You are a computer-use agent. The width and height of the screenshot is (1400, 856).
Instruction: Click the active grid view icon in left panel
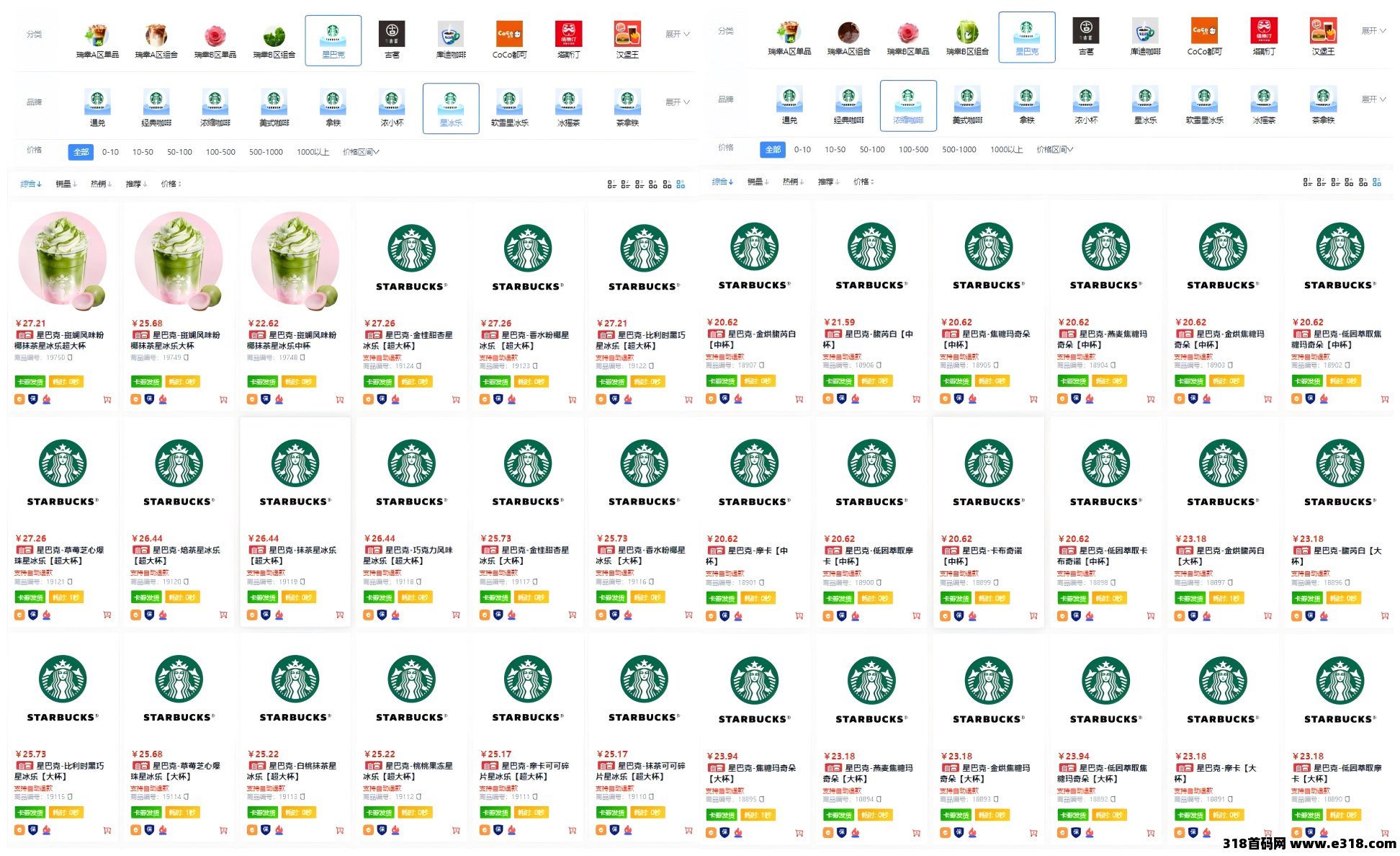(681, 184)
